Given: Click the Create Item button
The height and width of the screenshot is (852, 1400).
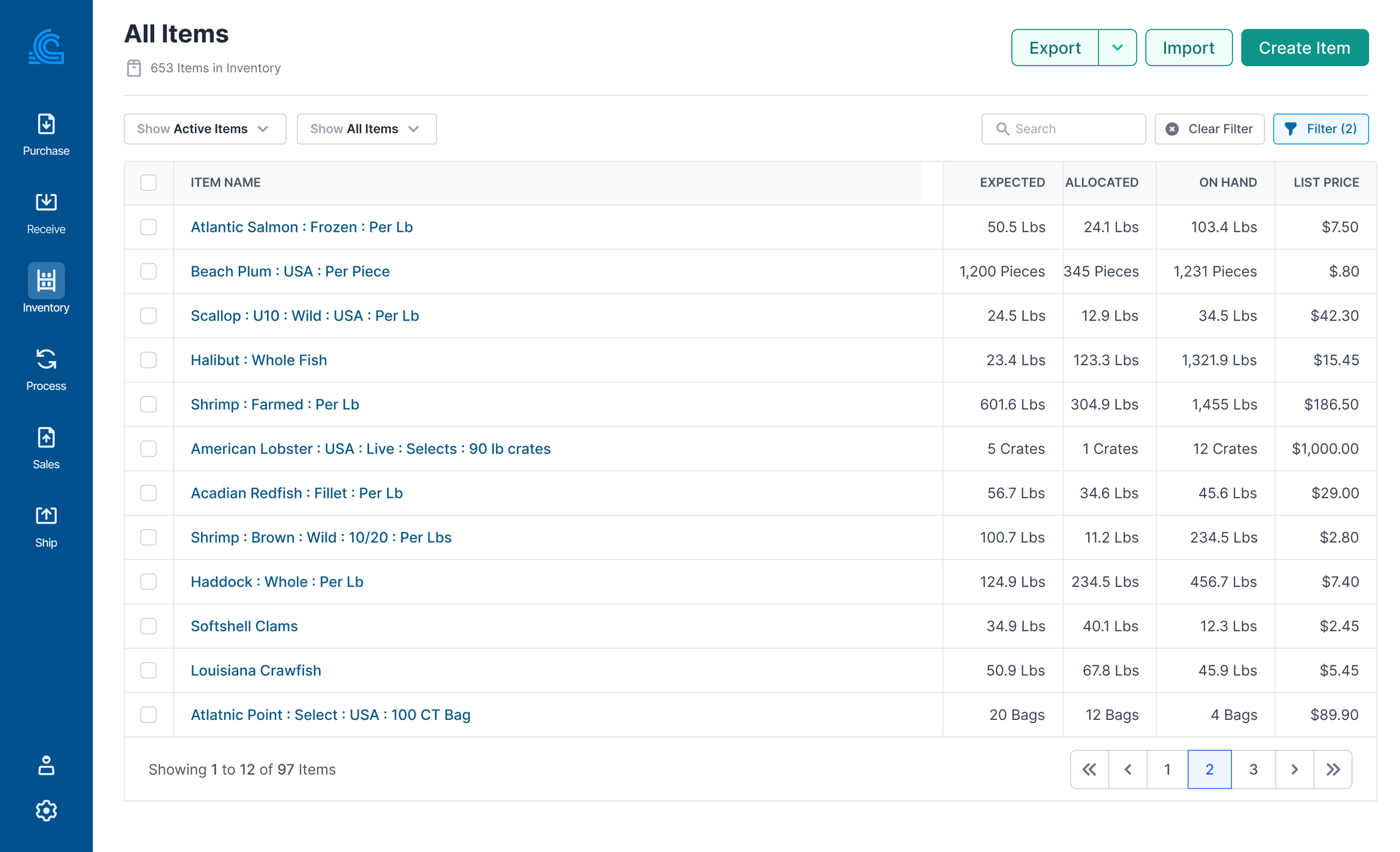Looking at the screenshot, I should tap(1304, 48).
